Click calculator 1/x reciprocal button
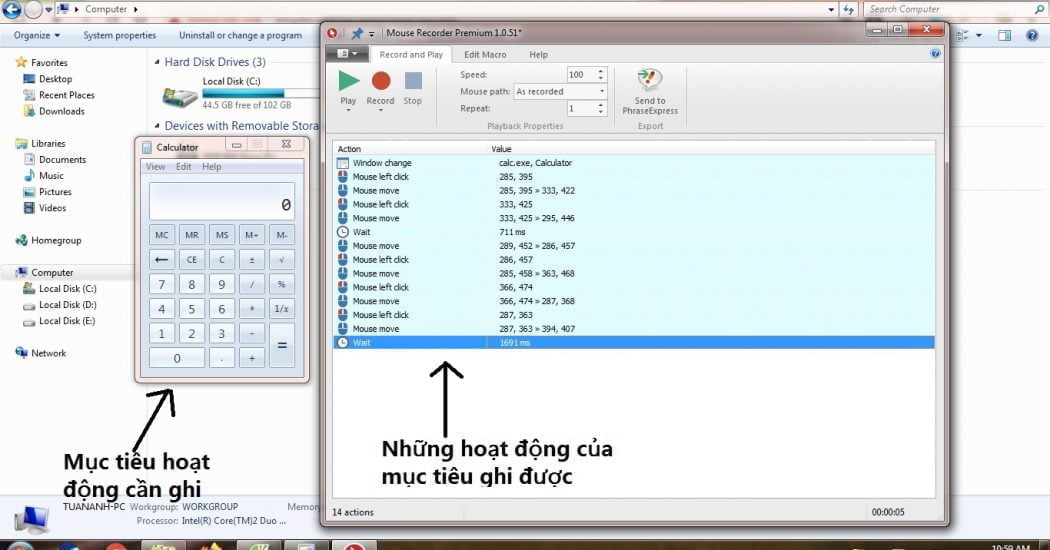 (x=282, y=309)
